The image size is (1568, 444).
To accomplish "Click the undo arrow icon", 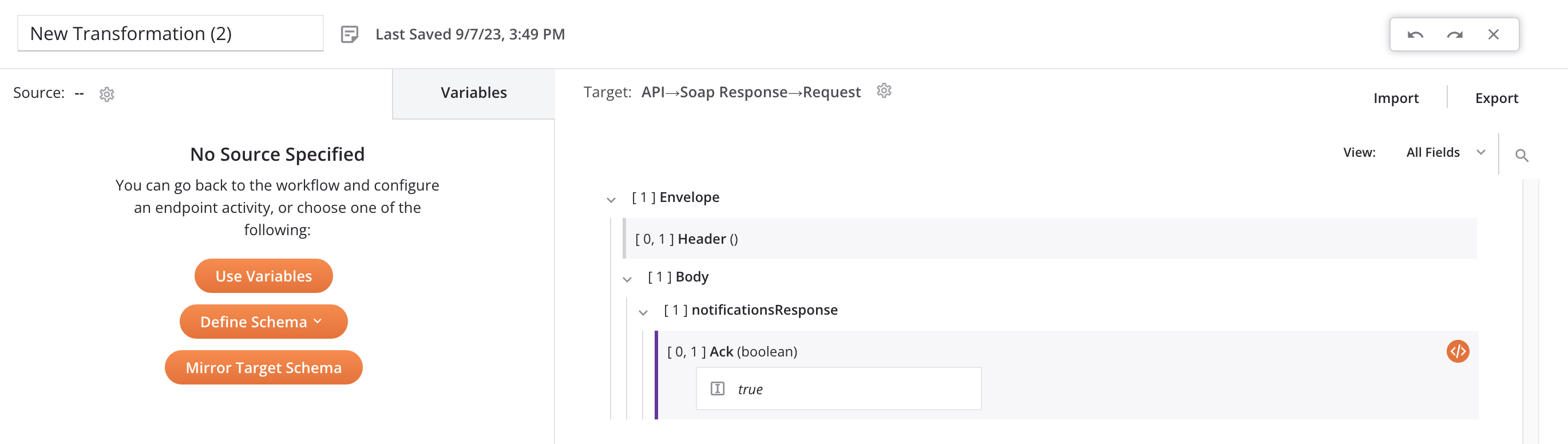I will coord(1415,35).
